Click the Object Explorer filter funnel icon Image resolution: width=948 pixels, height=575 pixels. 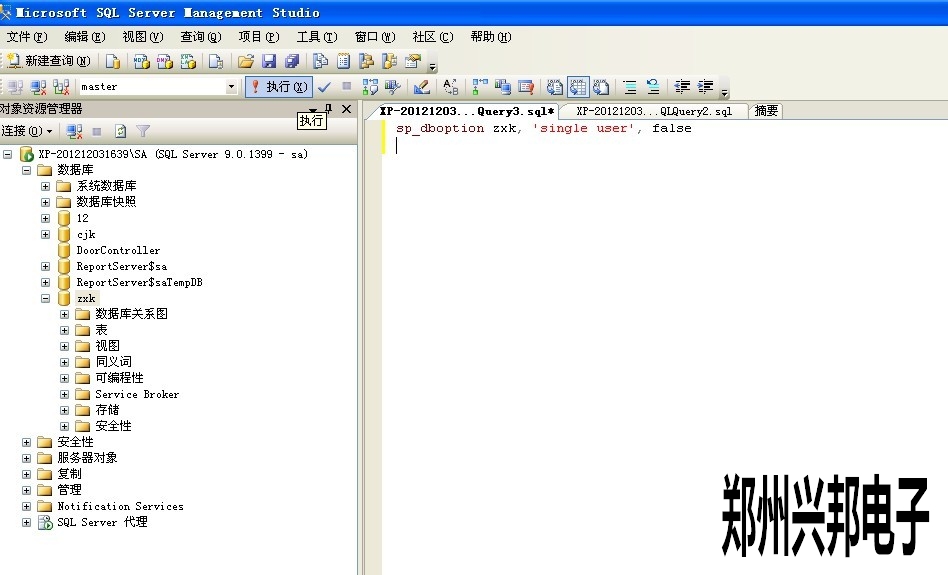click(x=143, y=131)
